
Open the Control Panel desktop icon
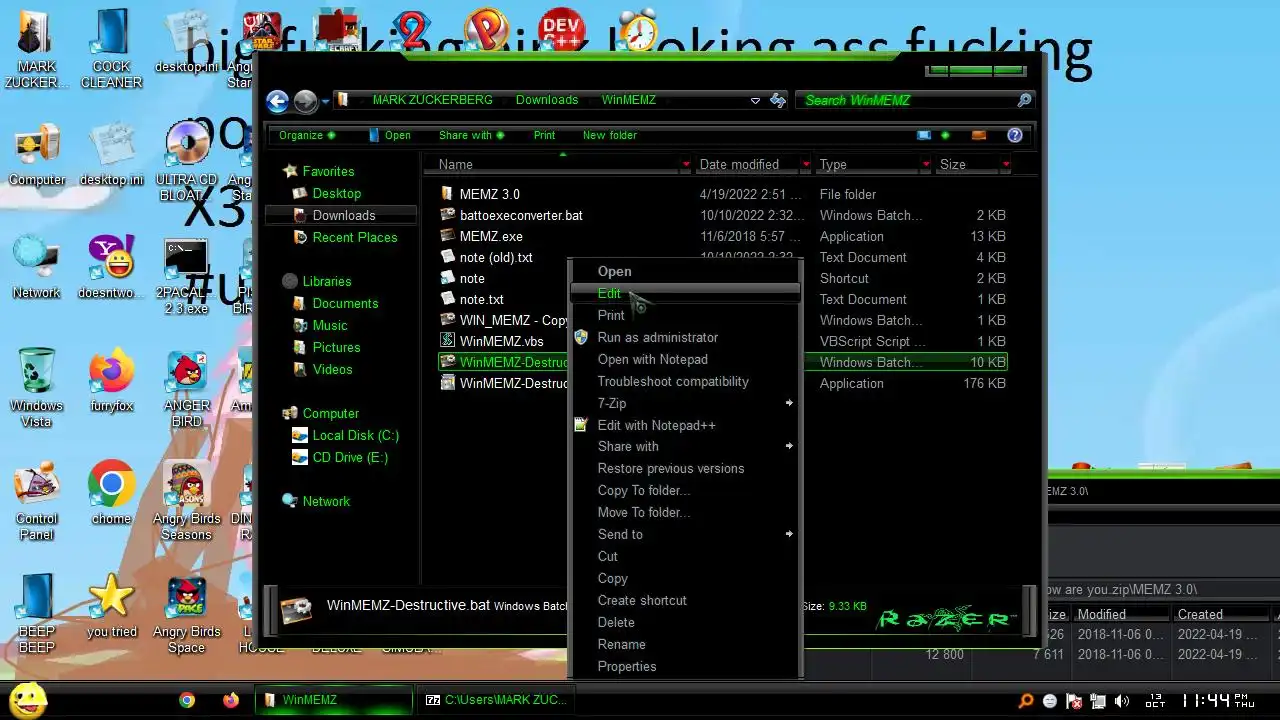tap(37, 501)
